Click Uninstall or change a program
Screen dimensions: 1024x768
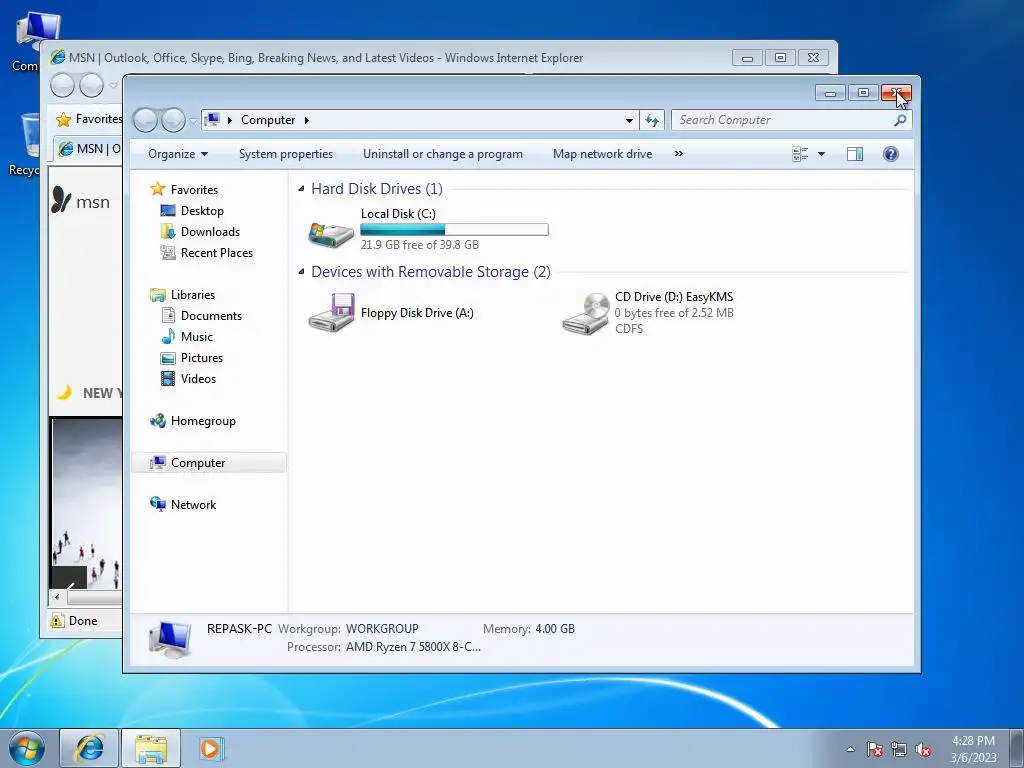pyautogui.click(x=443, y=154)
